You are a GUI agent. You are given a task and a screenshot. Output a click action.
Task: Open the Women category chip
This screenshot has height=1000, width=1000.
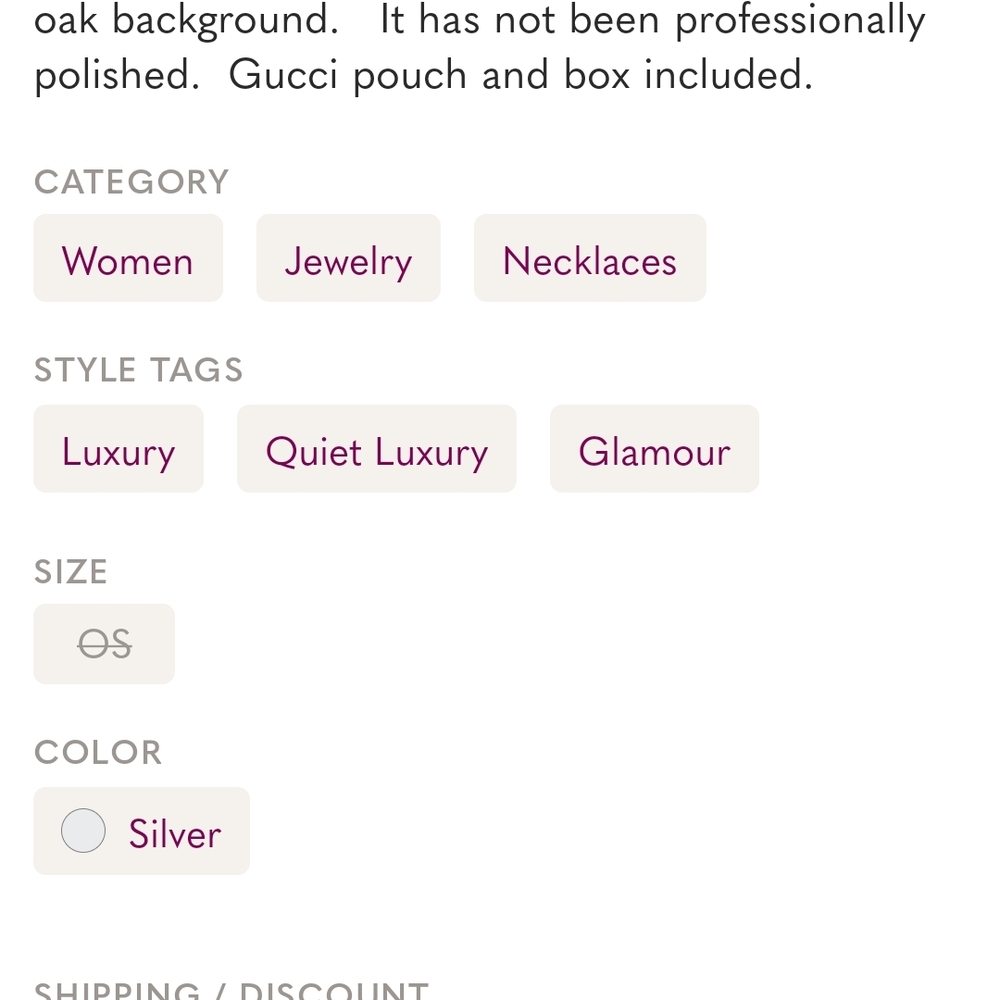click(128, 258)
